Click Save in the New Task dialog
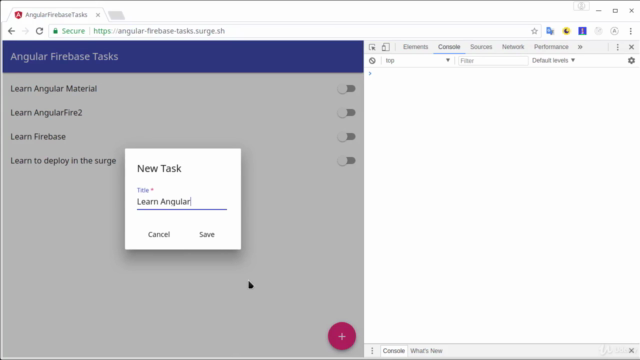640x360 pixels. coord(207,234)
